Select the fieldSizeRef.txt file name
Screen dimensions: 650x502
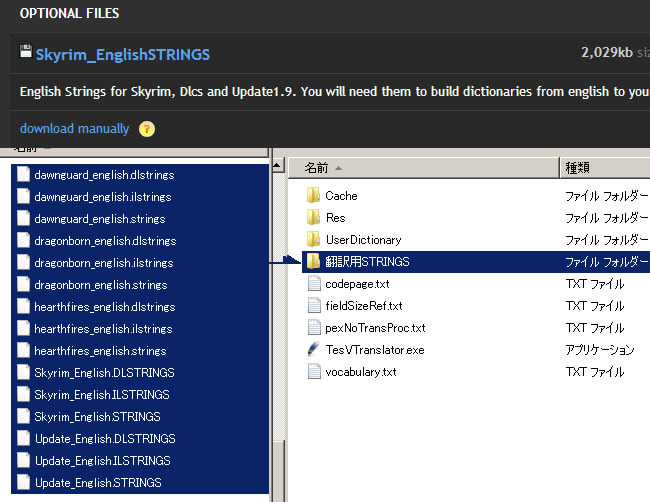pyautogui.click(x=364, y=306)
